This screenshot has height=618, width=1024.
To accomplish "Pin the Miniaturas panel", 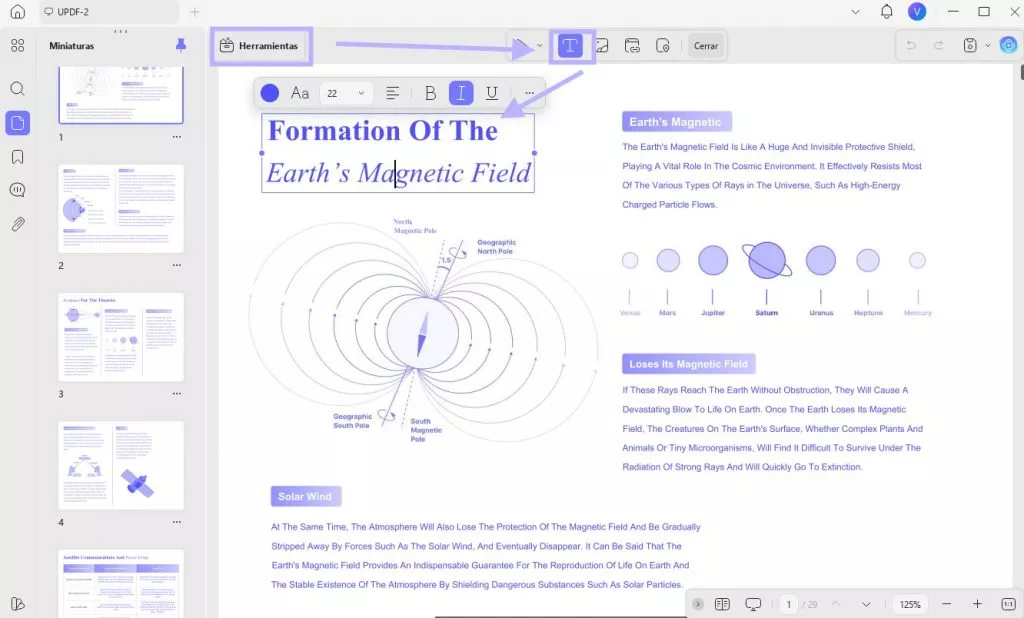I will coord(181,45).
